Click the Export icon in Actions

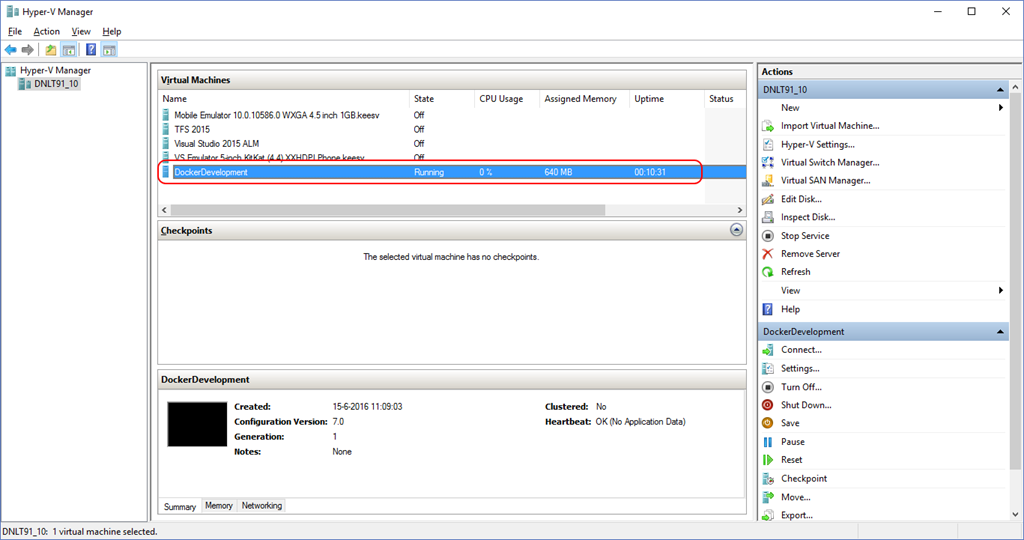click(768, 515)
